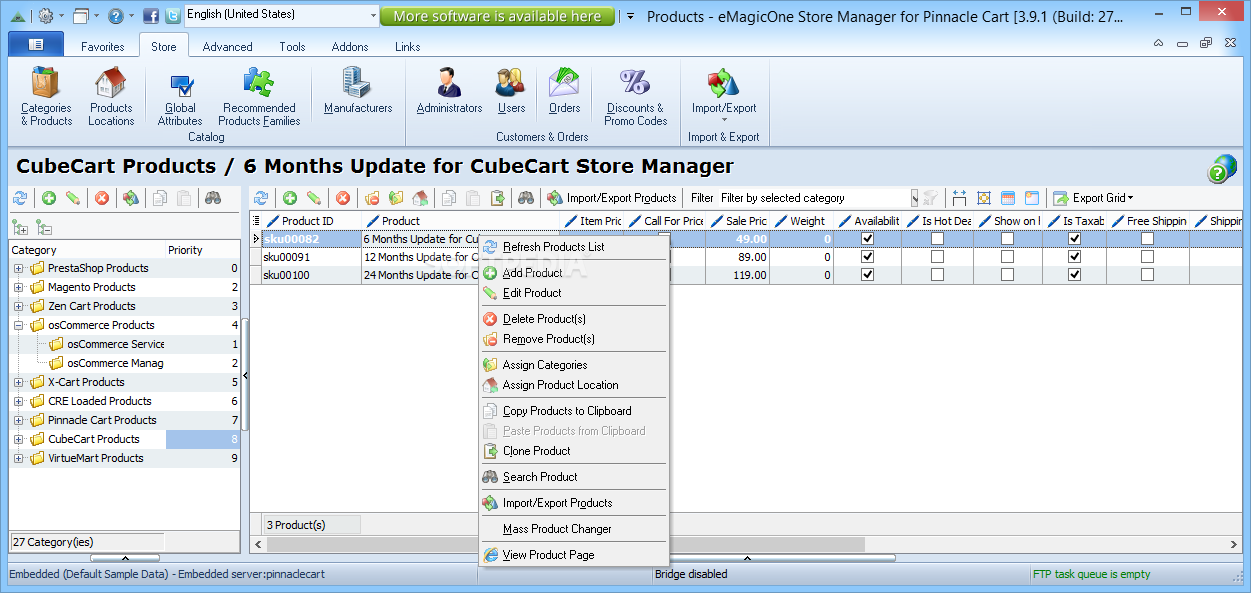Switch to Favorites ribbon tab
1251x593 pixels.
click(102, 47)
